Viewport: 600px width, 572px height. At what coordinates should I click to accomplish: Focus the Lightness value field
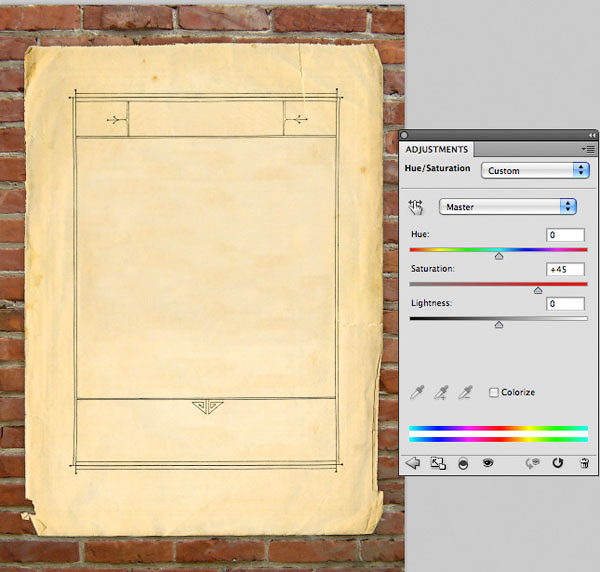click(565, 304)
